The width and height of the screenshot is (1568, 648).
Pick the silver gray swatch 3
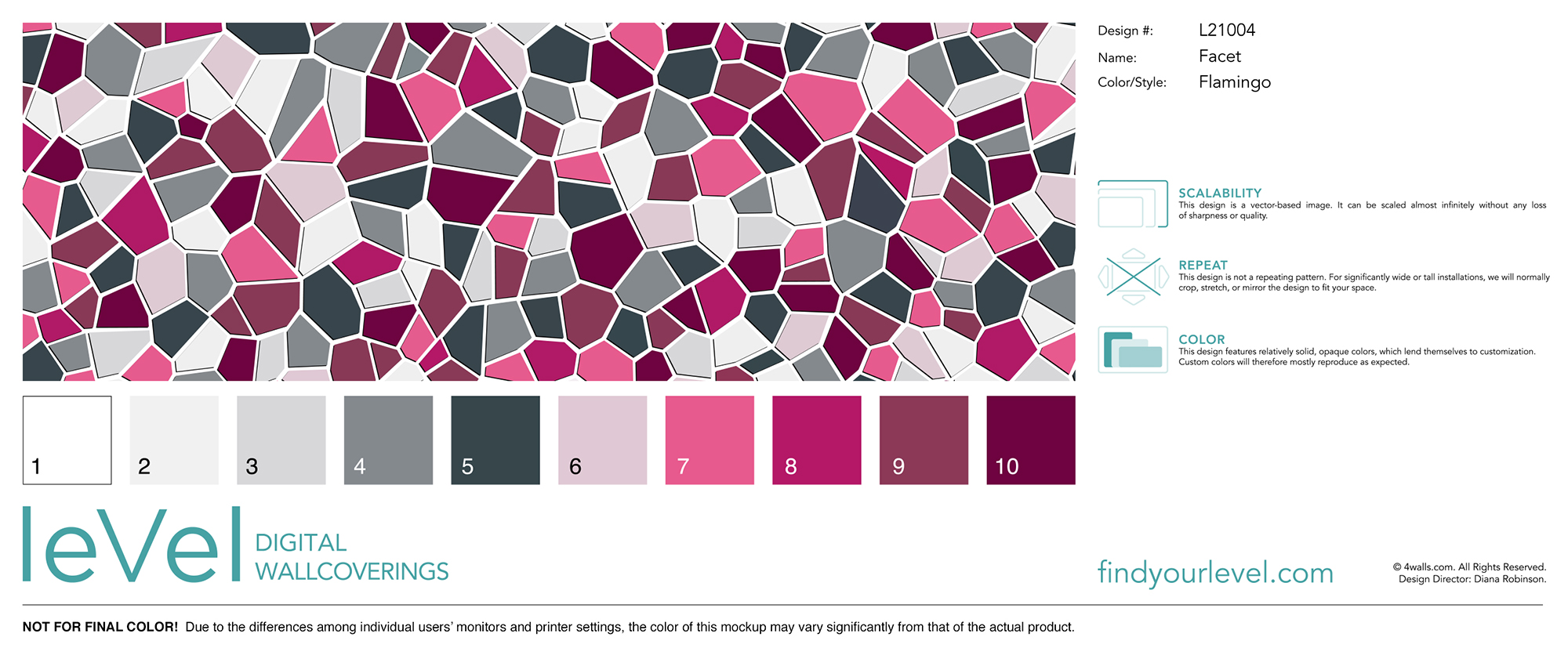281,440
